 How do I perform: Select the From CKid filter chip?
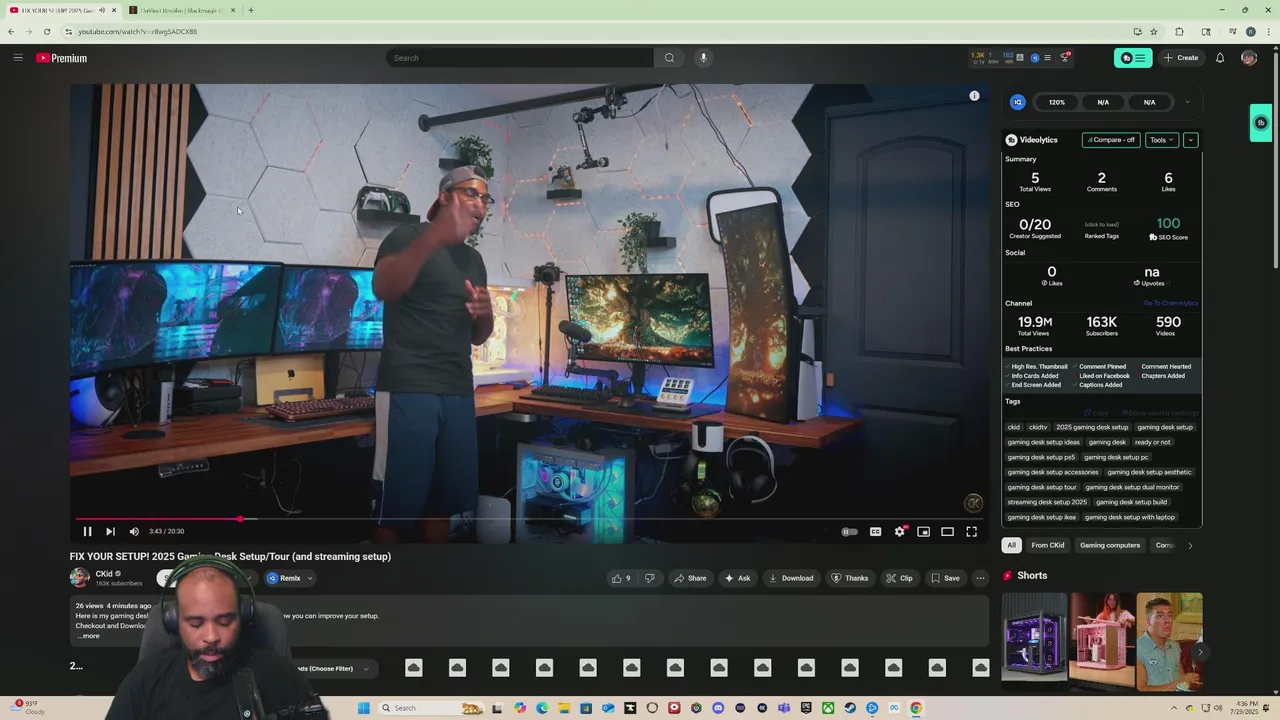coord(1048,545)
